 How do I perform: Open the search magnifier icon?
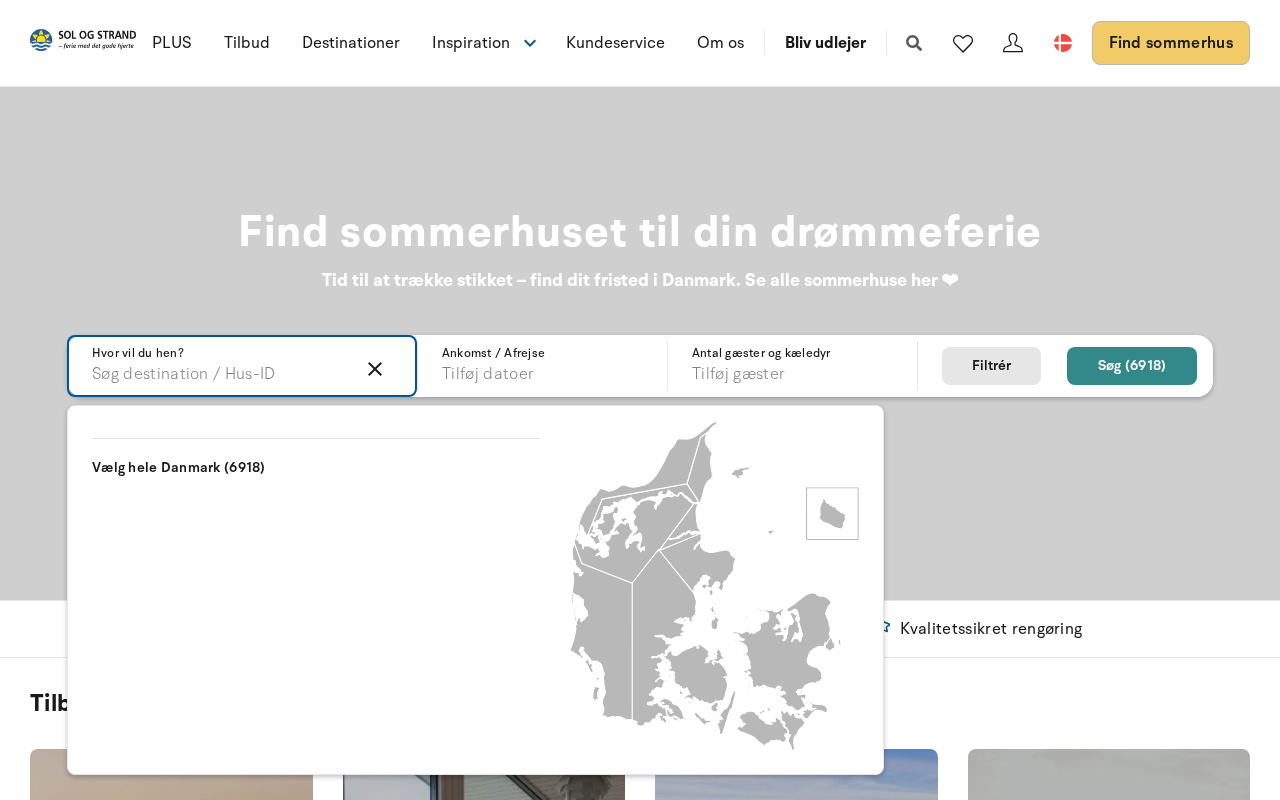[x=914, y=43]
